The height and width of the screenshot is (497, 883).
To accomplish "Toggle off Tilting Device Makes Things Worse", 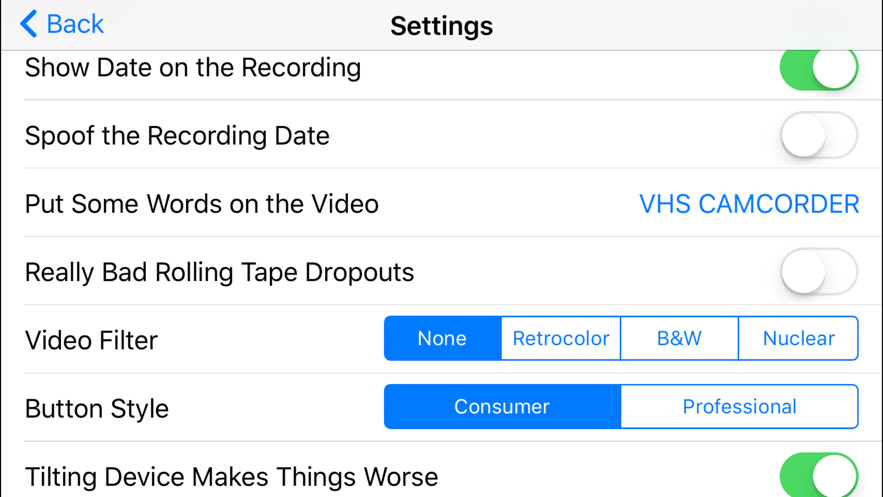I will [x=818, y=475].
